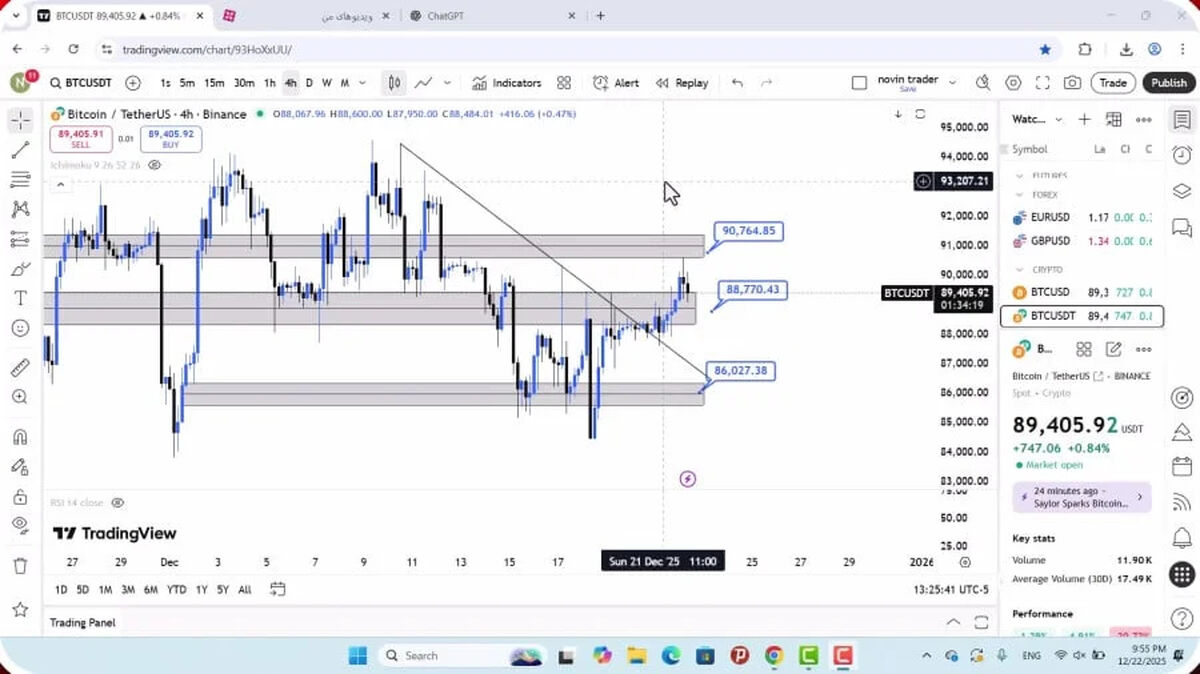
Task: Add symbol to watchlist plus icon
Action: (x=1084, y=119)
